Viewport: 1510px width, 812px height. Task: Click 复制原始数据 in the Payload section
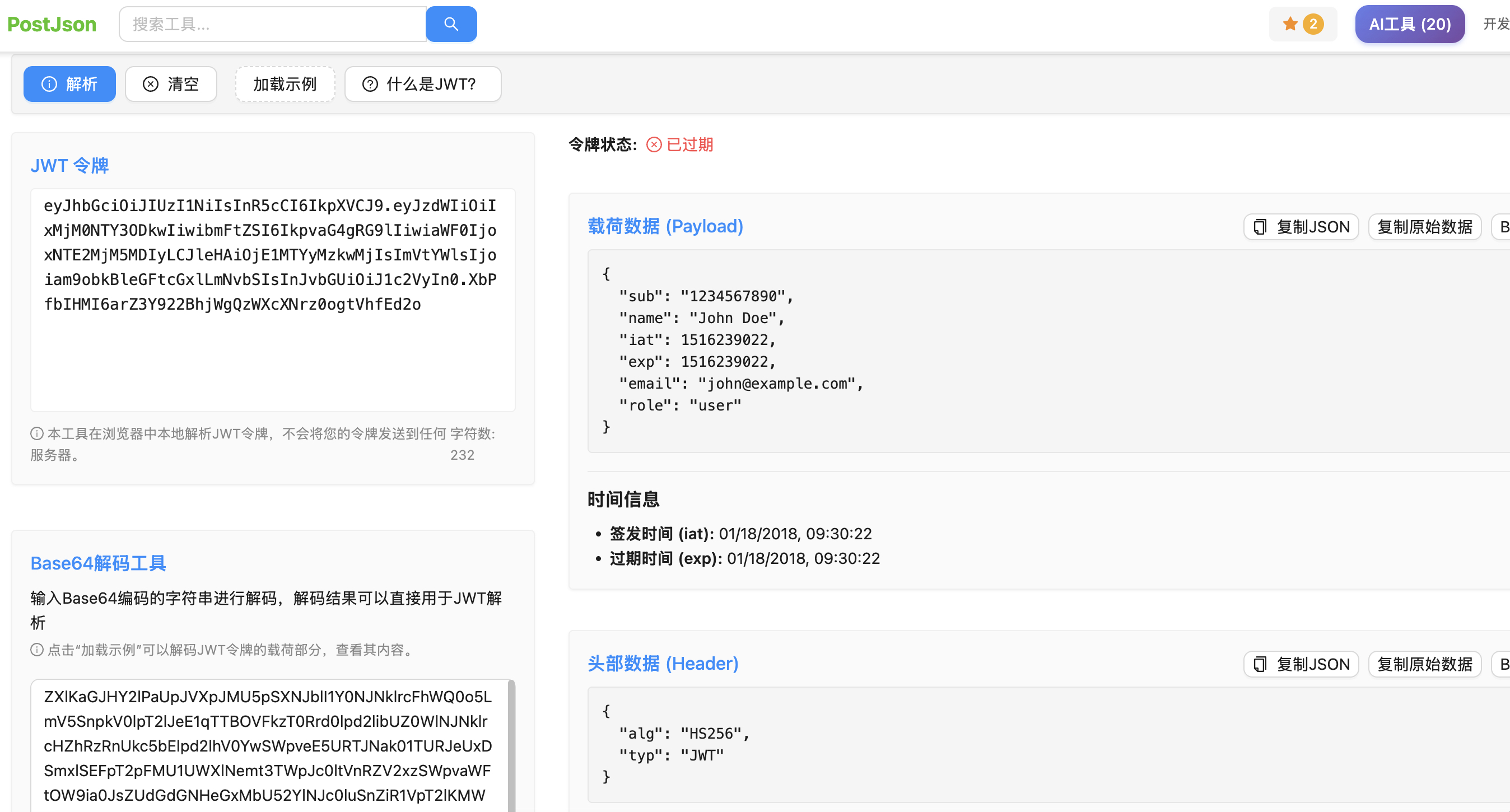[1424, 227]
